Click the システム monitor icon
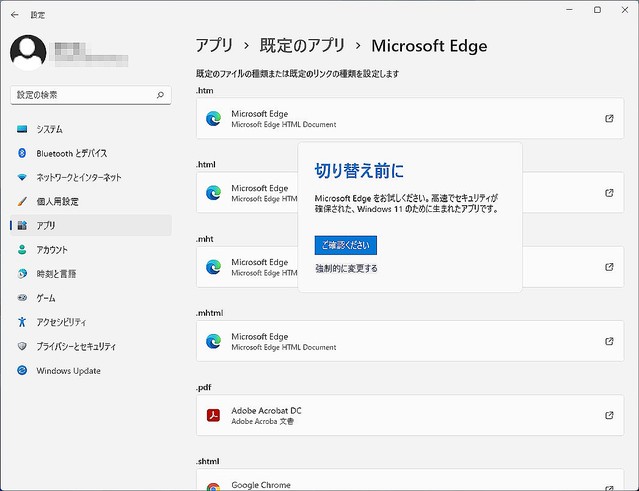This screenshot has height=491, width=639. click(22, 129)
